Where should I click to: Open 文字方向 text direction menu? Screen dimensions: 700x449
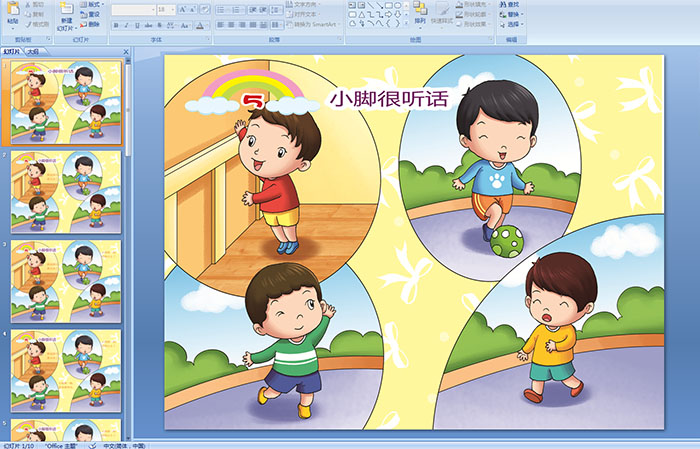coord(303,4)
